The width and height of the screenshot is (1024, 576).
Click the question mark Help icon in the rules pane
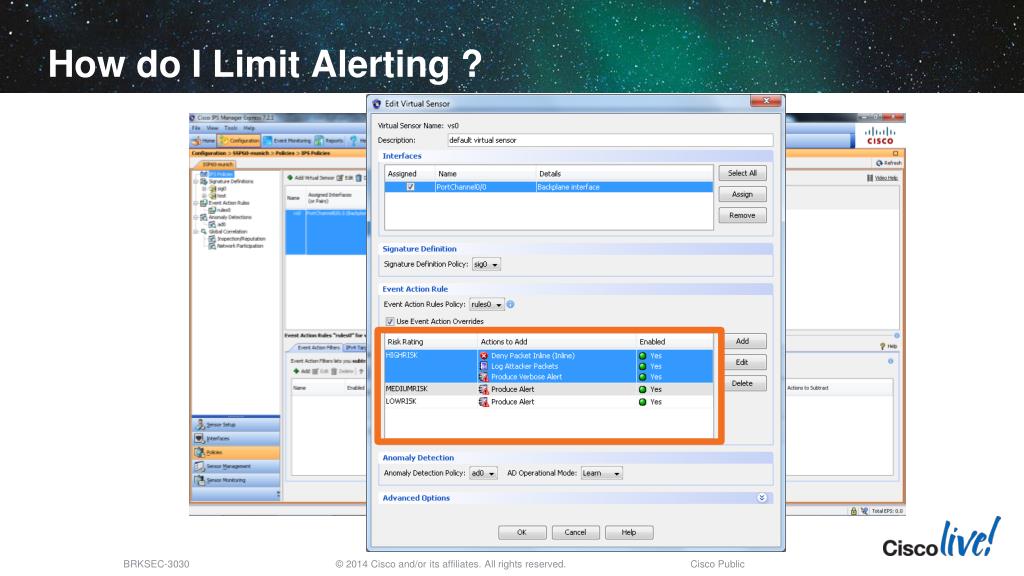[x=882, y=346]
